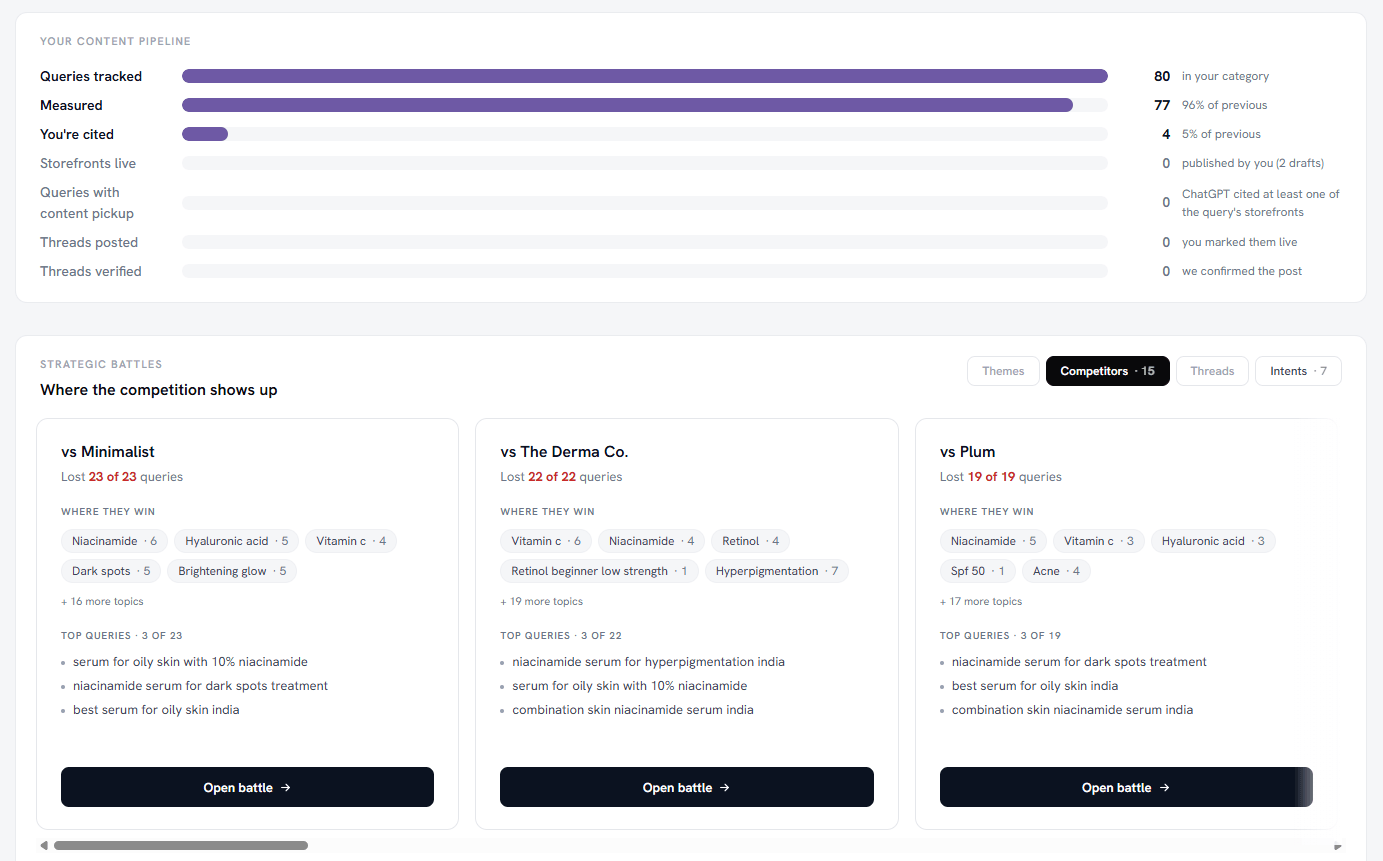Click the horizontal scrollbar thumb under the cards
Image resolution: width=1383 pixels, height=861 pixels.
[181, 846]
